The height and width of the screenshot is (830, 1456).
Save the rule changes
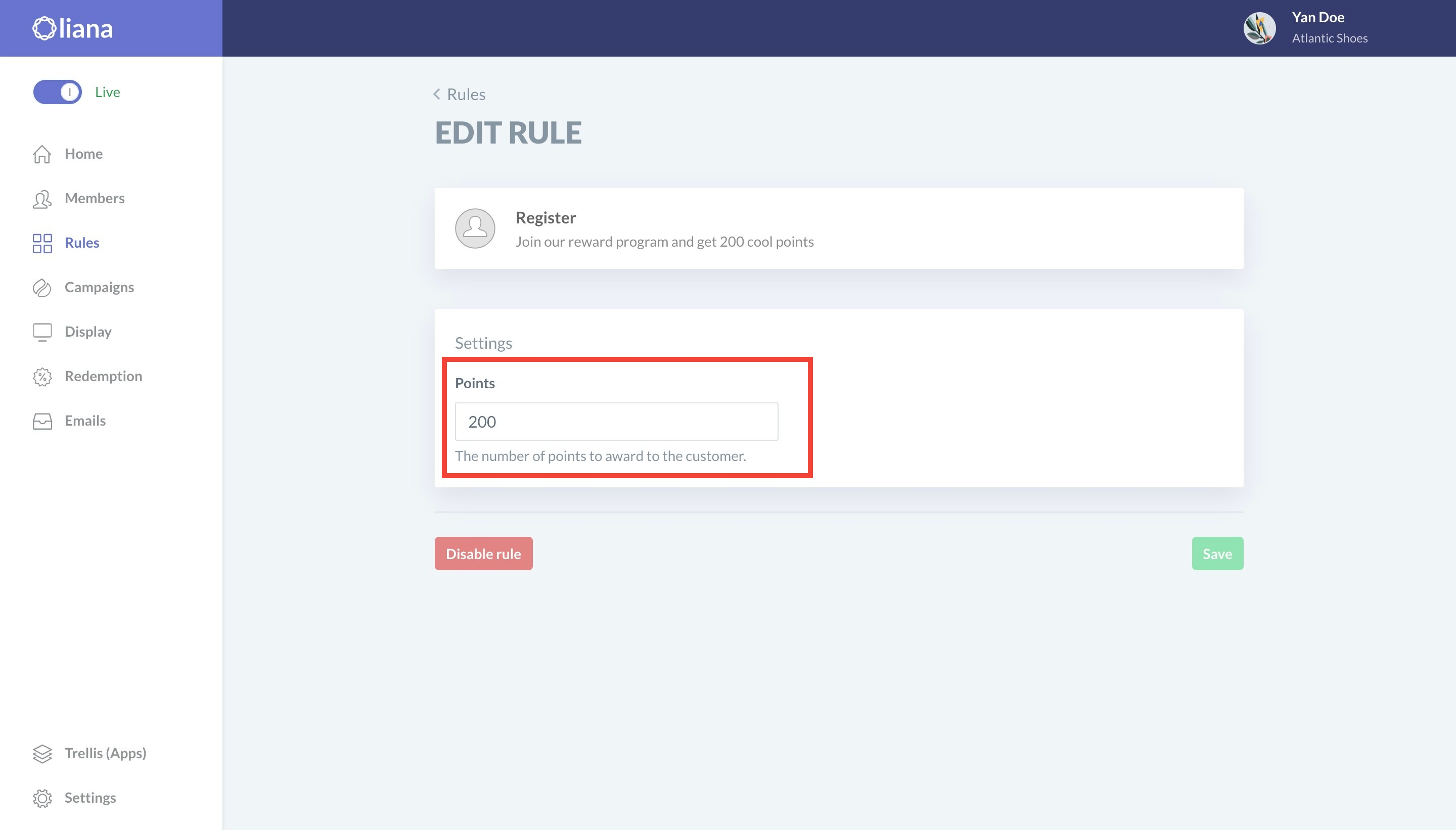1217,554
